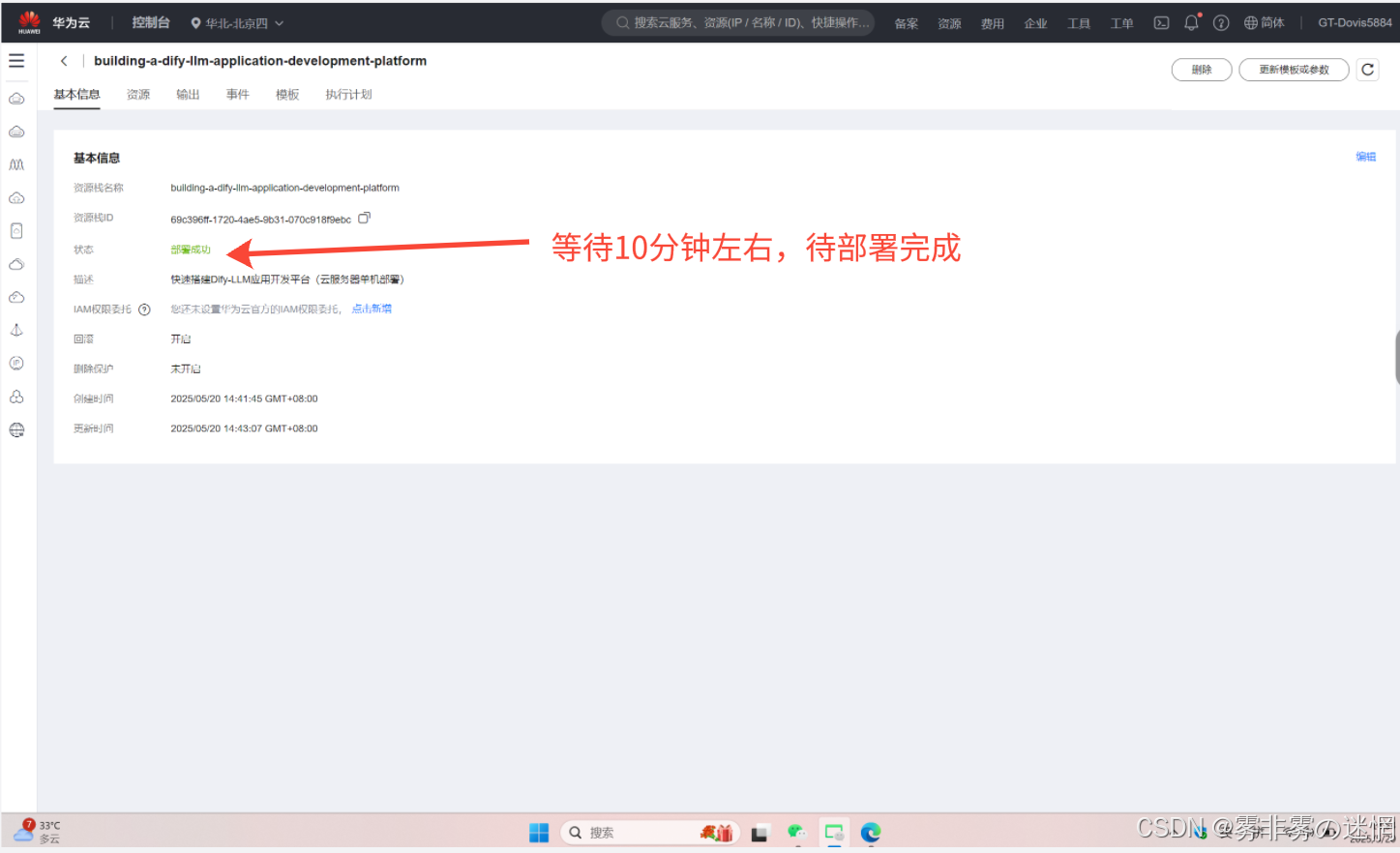
Task: Open the 企业 menu in the top bar
Action: [1035, 24]
